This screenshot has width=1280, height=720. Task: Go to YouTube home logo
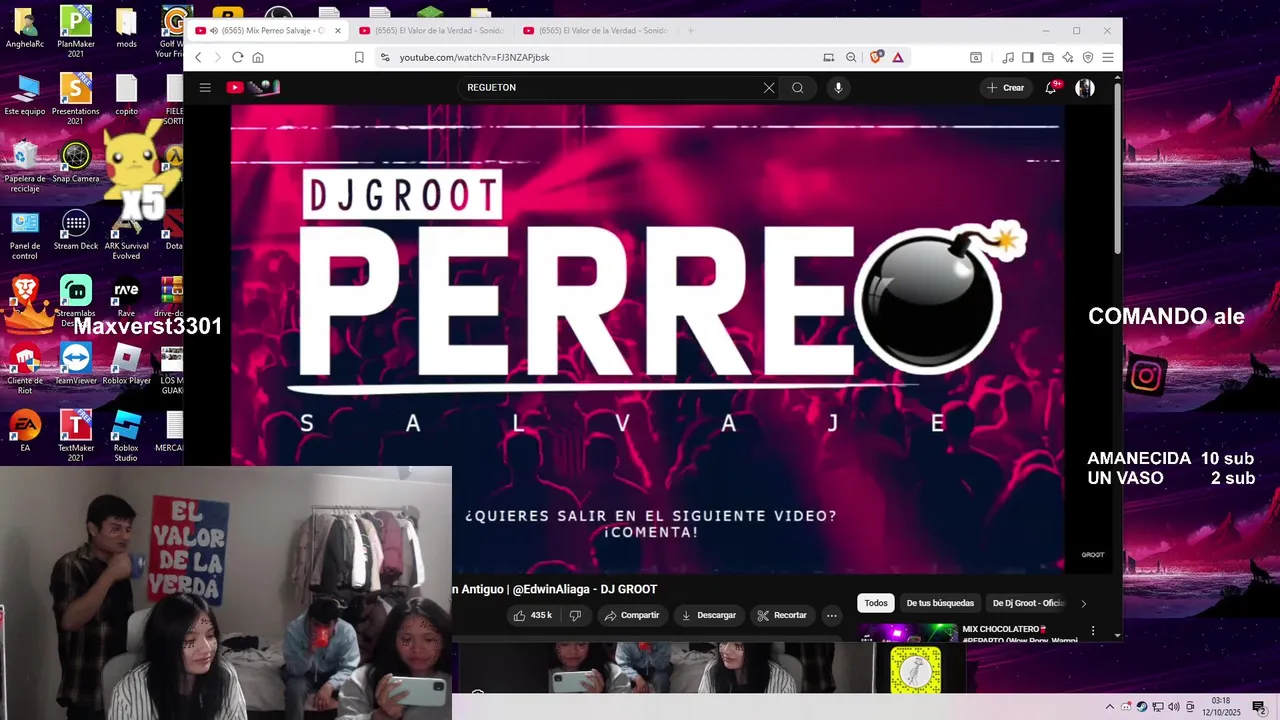click(253, 88)
